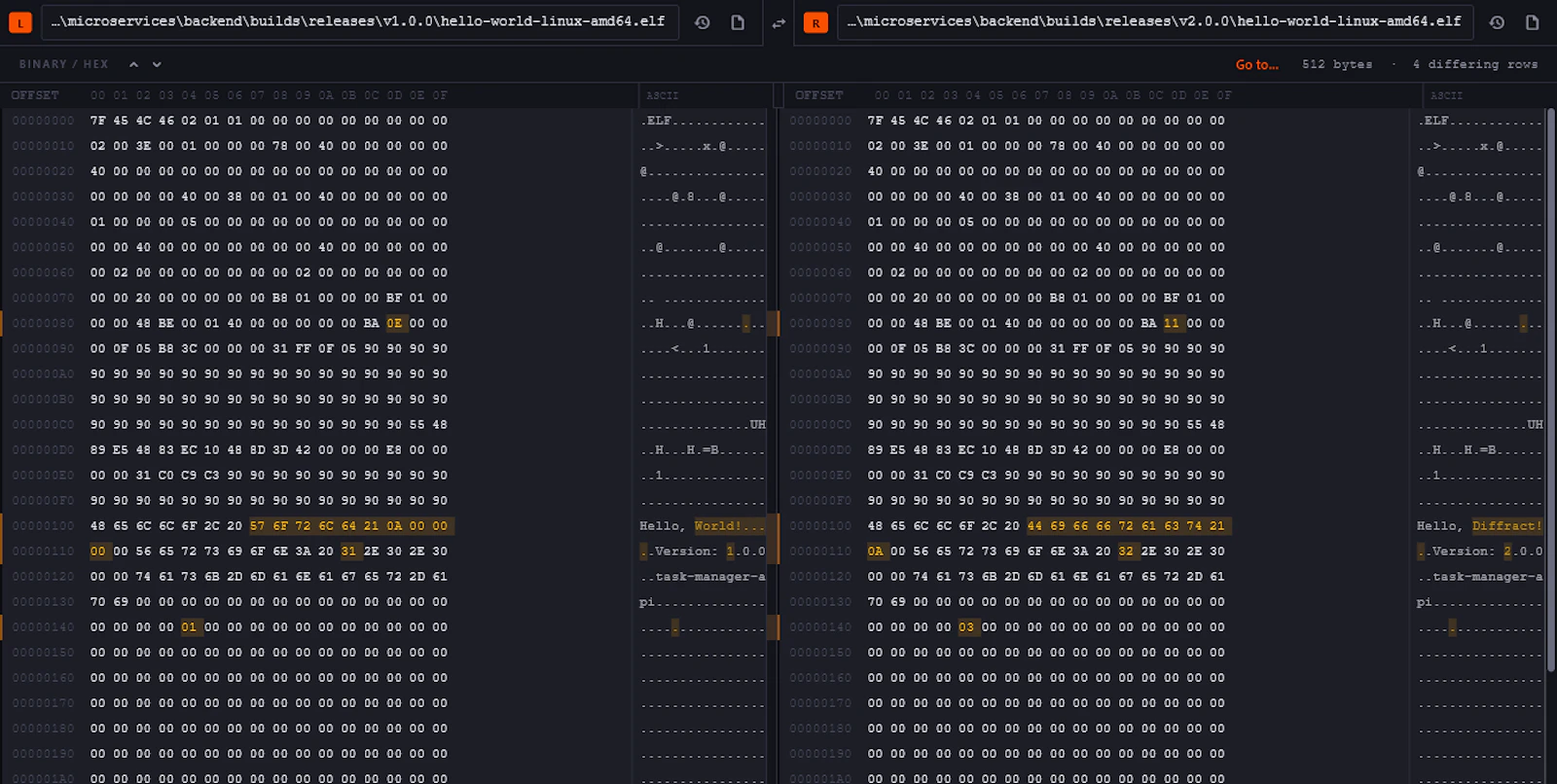
Task: Select left offset 00000100 row label
Action: [x=43, y=526]
